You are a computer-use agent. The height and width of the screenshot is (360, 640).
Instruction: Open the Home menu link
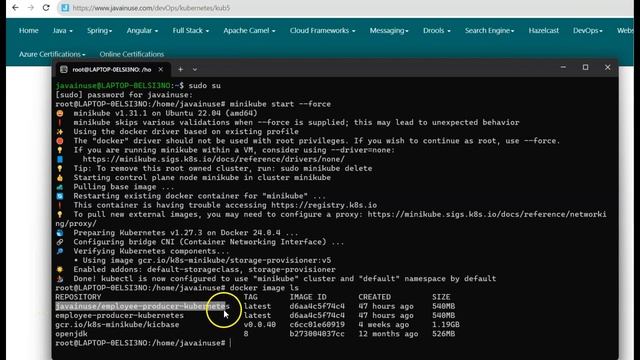(x=29, y=31)
